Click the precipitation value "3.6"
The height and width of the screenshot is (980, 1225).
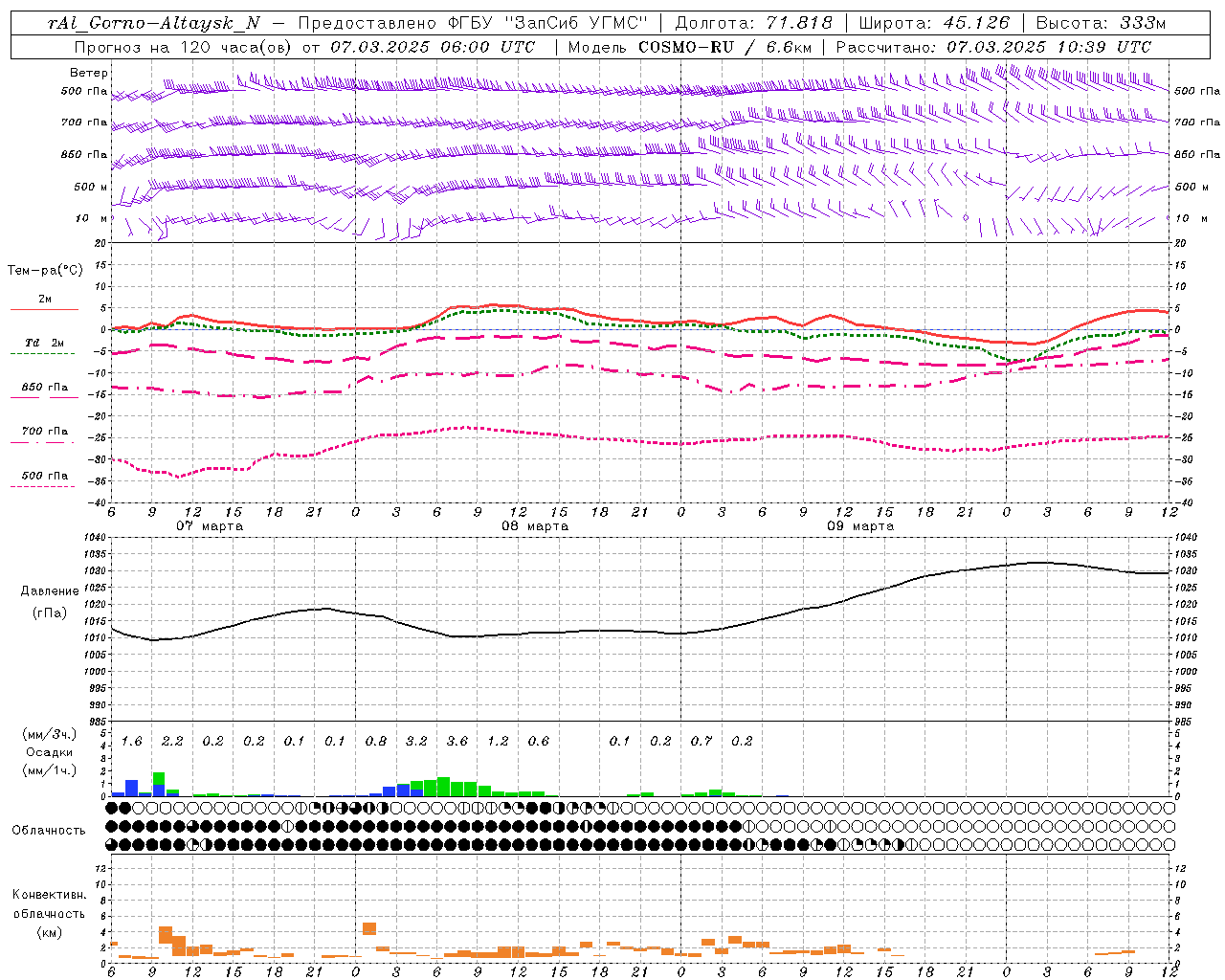(457, 741)
